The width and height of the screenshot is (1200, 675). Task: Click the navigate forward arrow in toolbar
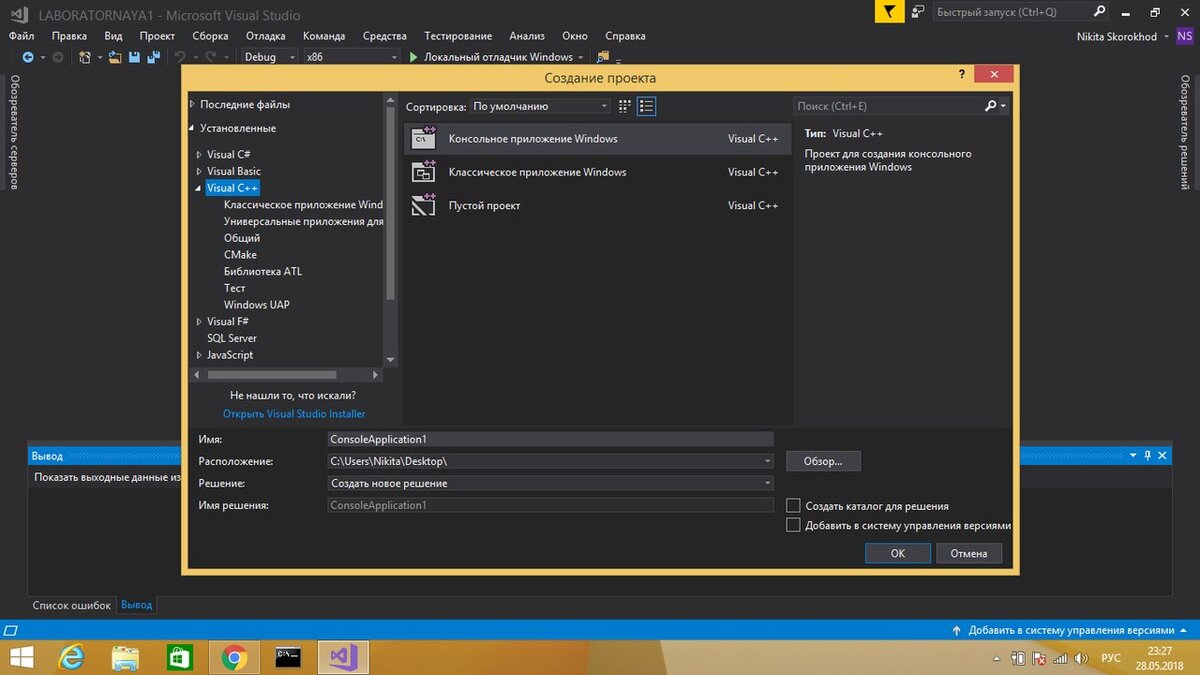(57, 57)
